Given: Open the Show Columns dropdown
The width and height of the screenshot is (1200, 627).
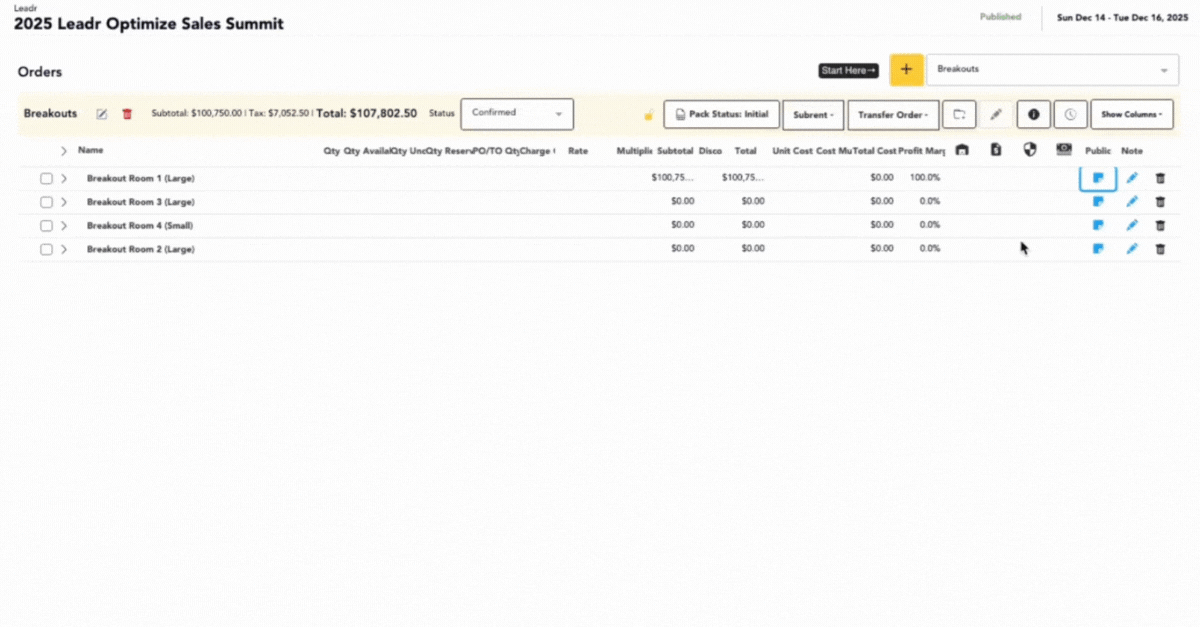Looking at the screenshot, I should click(1131, 115).
